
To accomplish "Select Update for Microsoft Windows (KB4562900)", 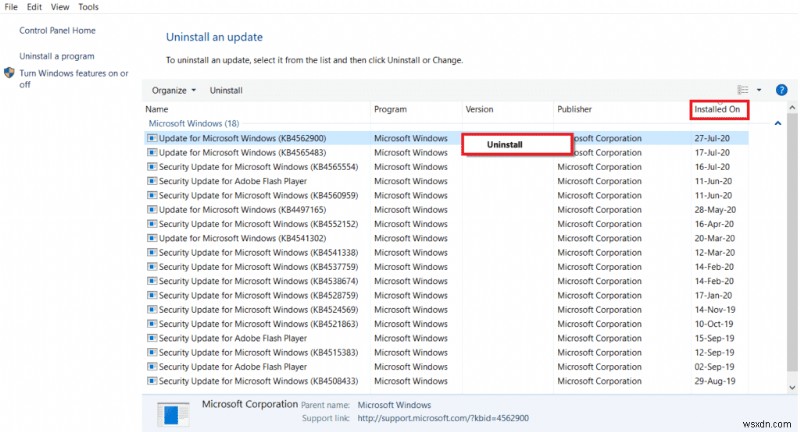I will pos(242,138).
